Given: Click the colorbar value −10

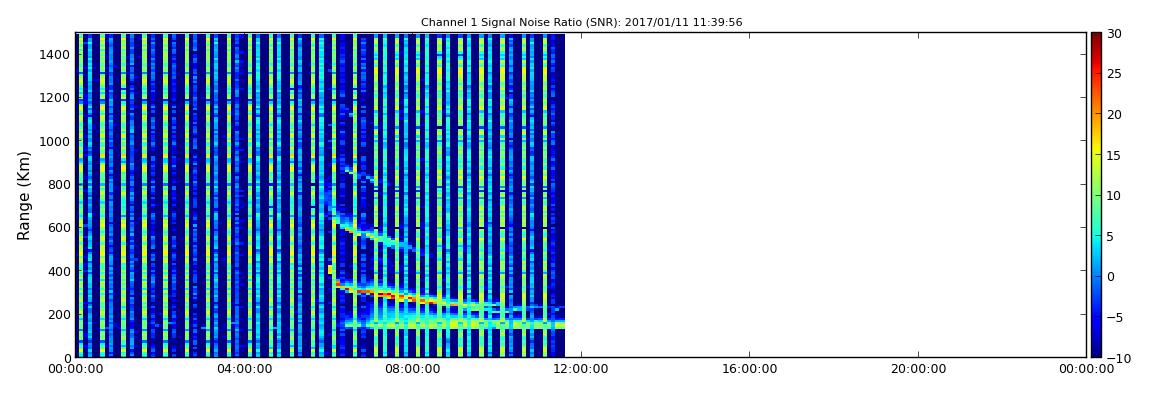Looking at the screenshot, I should pos(1117,357).
